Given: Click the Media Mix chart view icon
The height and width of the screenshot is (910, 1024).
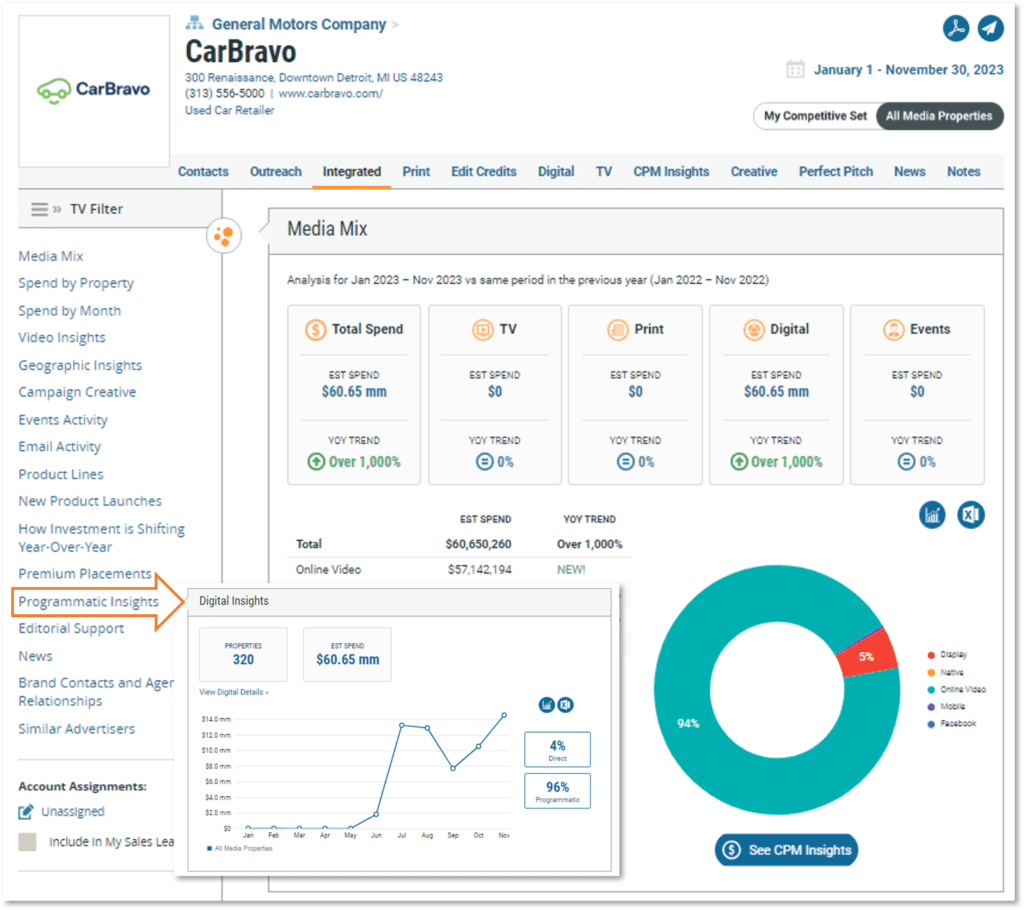Looking at the screenshot, I should coord(932,515).
